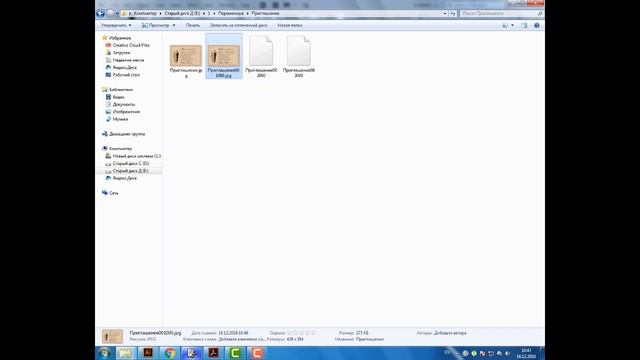This screenshot has height=360, width=640.
Task: Select the Приглашение001000.jpg thumbnail
Action: click(x=224, y=56)
